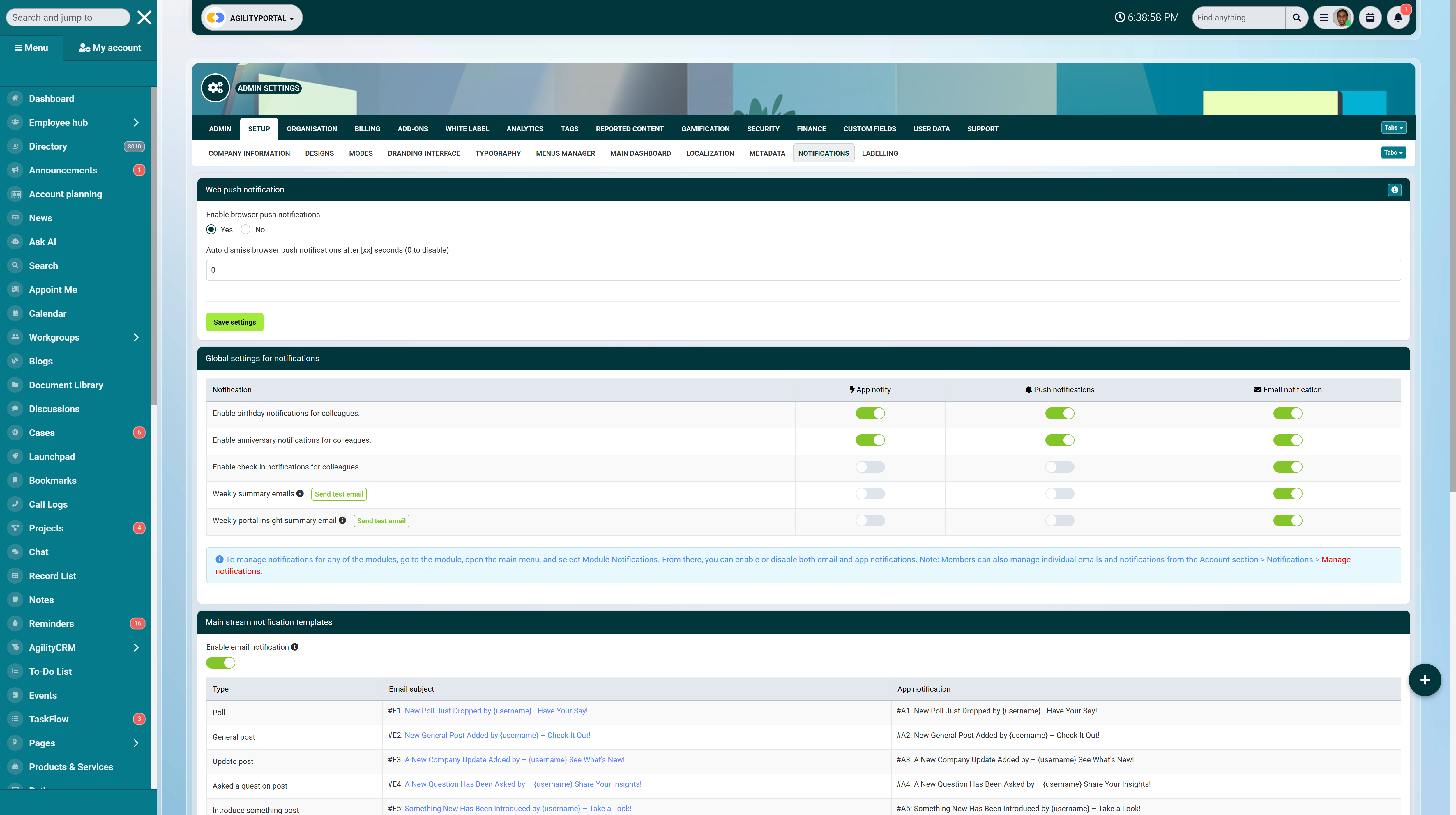1456x815 pixels.
Task: Enable check-in Push notifications toggle
Action: 1059,467
